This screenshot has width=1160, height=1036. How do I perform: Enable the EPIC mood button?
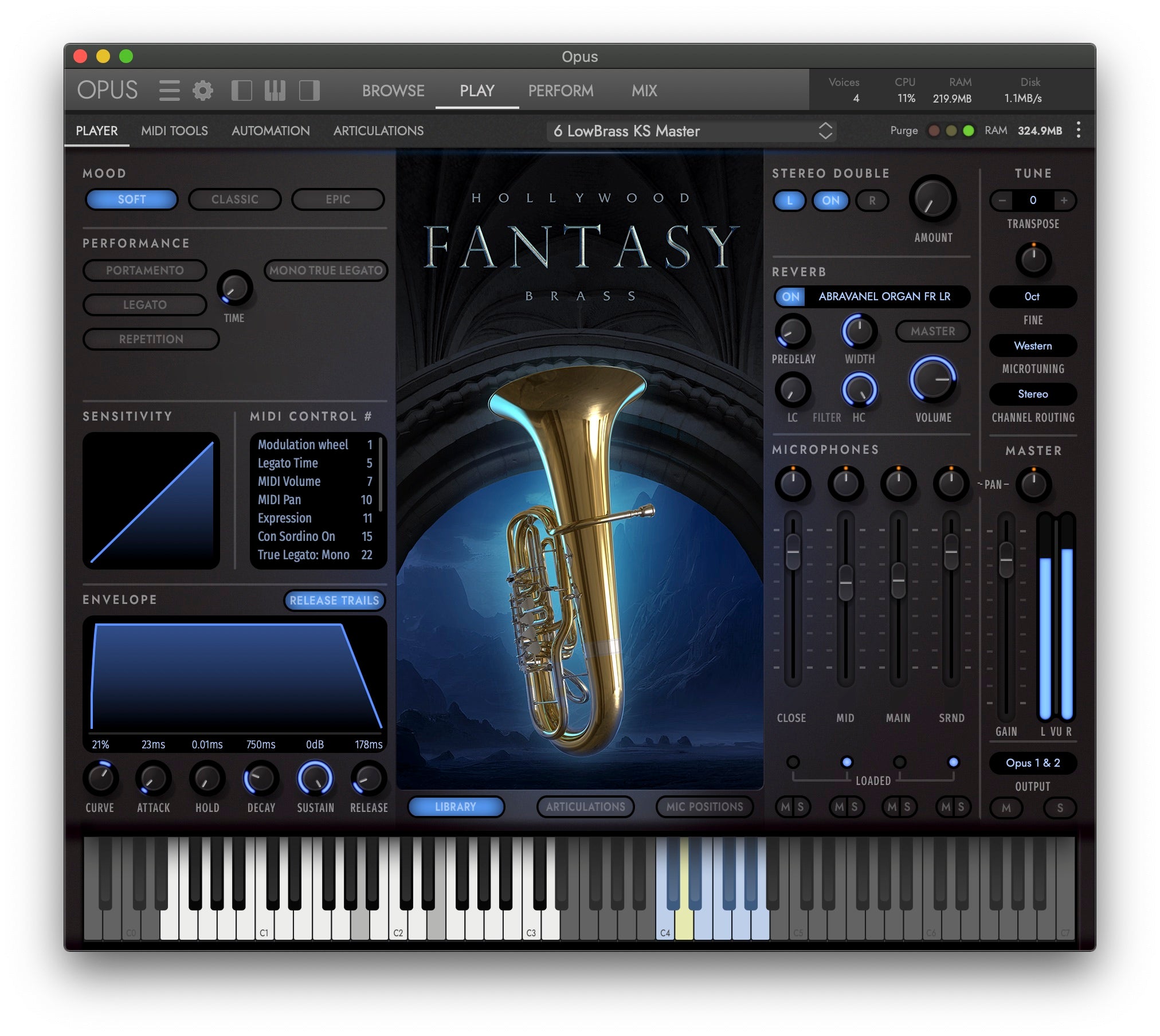point(338,199)
